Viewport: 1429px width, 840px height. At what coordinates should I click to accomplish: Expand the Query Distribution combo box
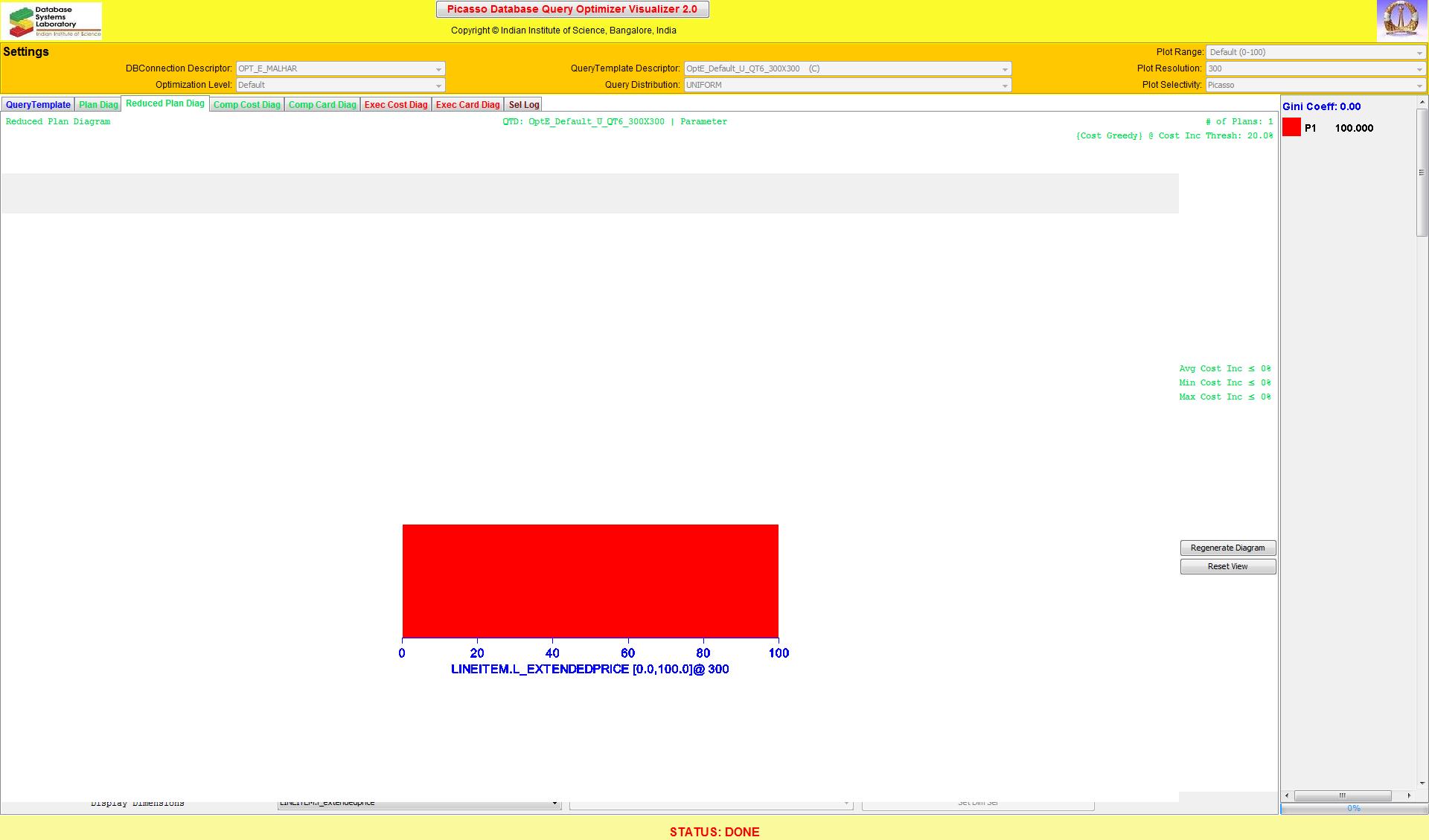pos(1004,86)
